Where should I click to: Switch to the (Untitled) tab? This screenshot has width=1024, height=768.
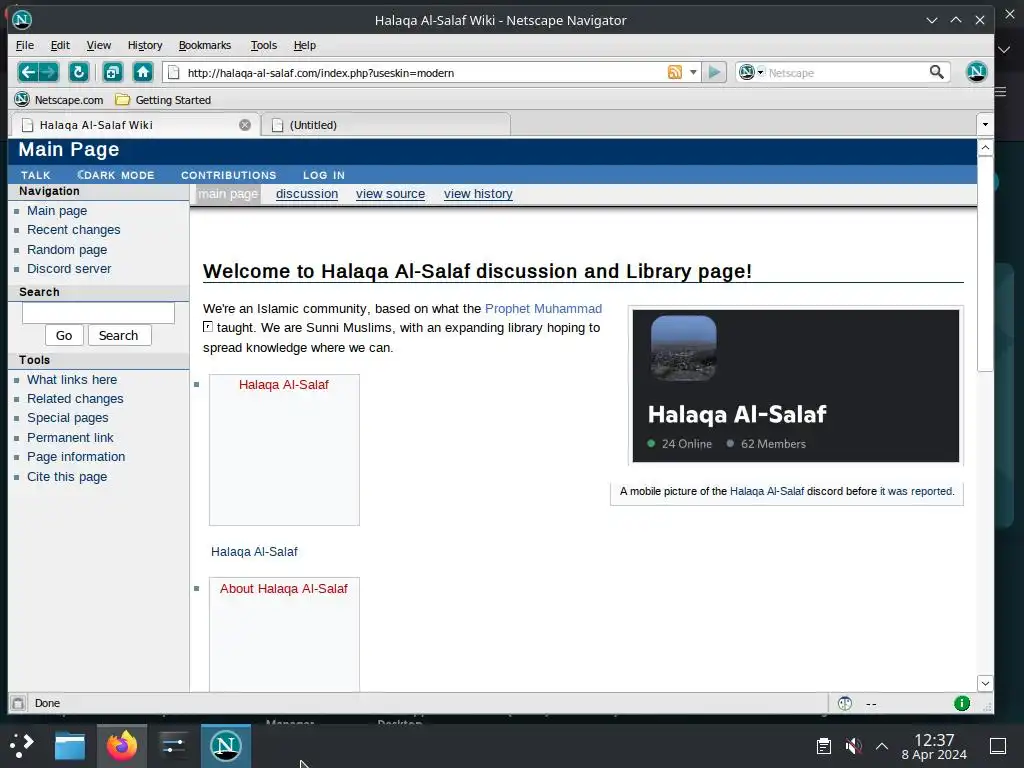point(386,125)
